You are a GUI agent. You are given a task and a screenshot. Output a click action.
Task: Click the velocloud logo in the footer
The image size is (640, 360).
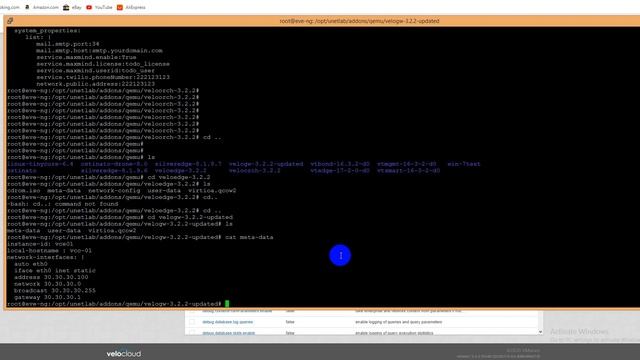124,353
